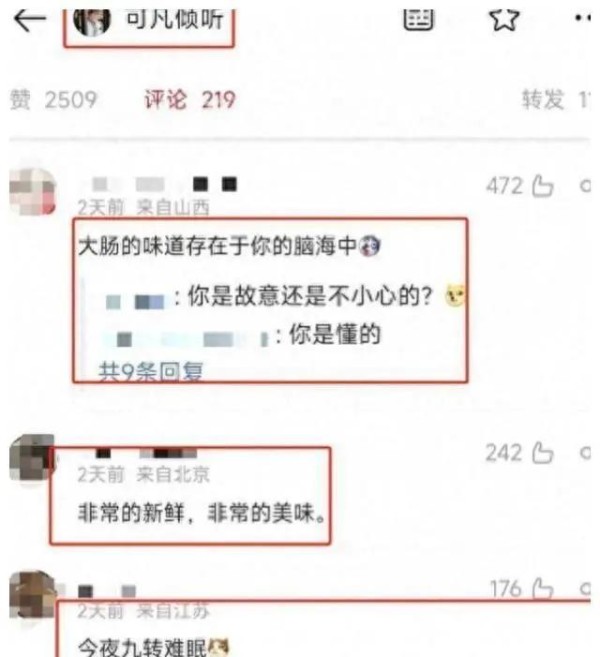
Task: Select the 评论 219 tab
Action: point(189,100)
